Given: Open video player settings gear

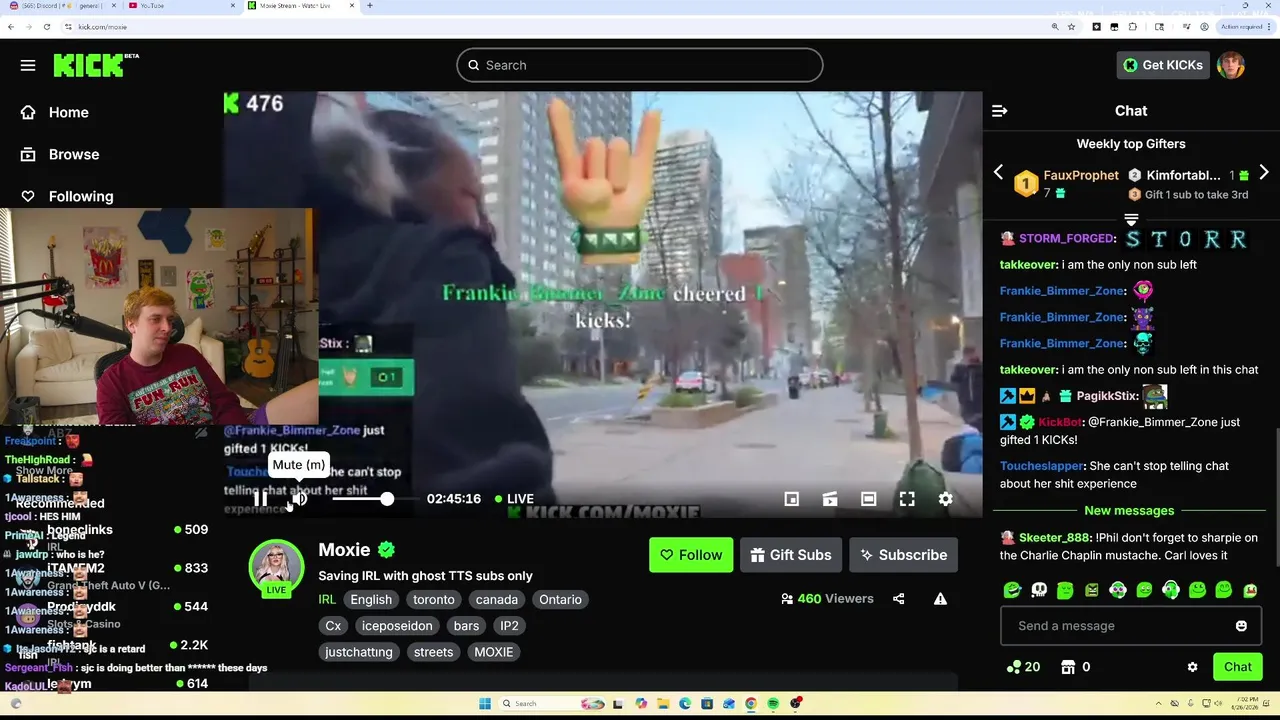Looking at the screenshot, I should (946, 499).
